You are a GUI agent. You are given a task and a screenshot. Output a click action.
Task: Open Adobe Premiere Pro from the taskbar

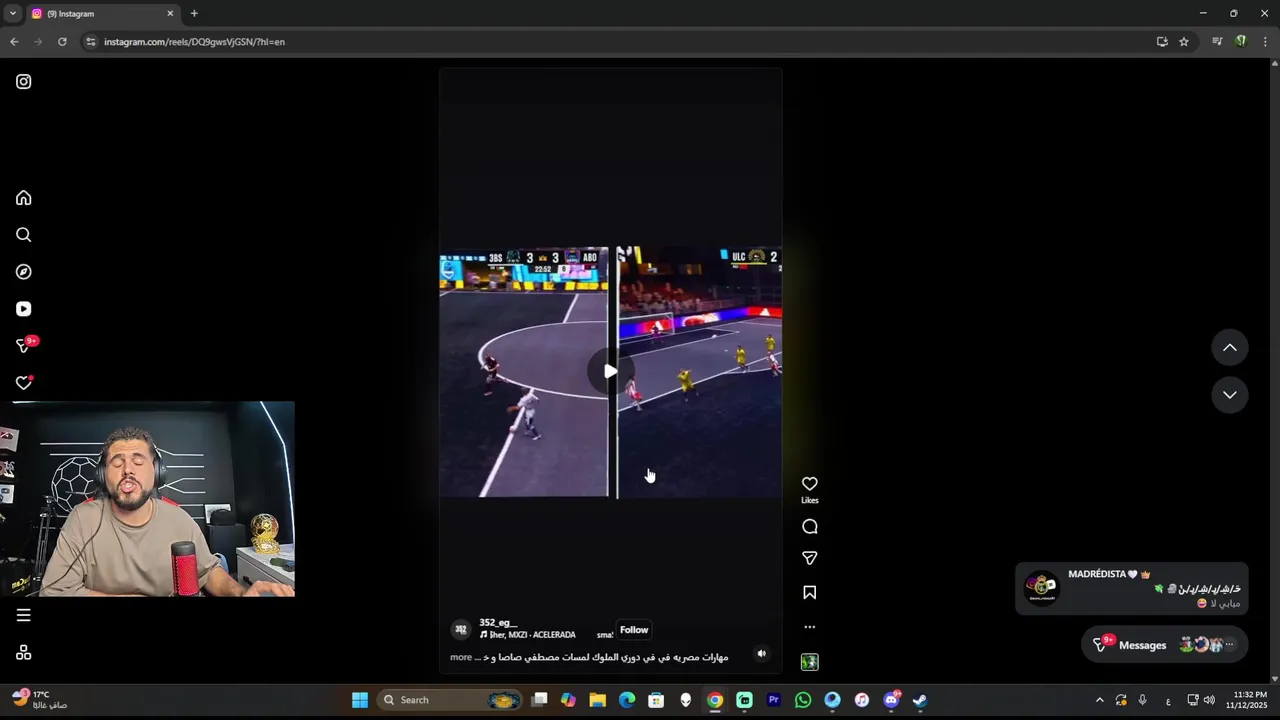(x=774, y=700)
